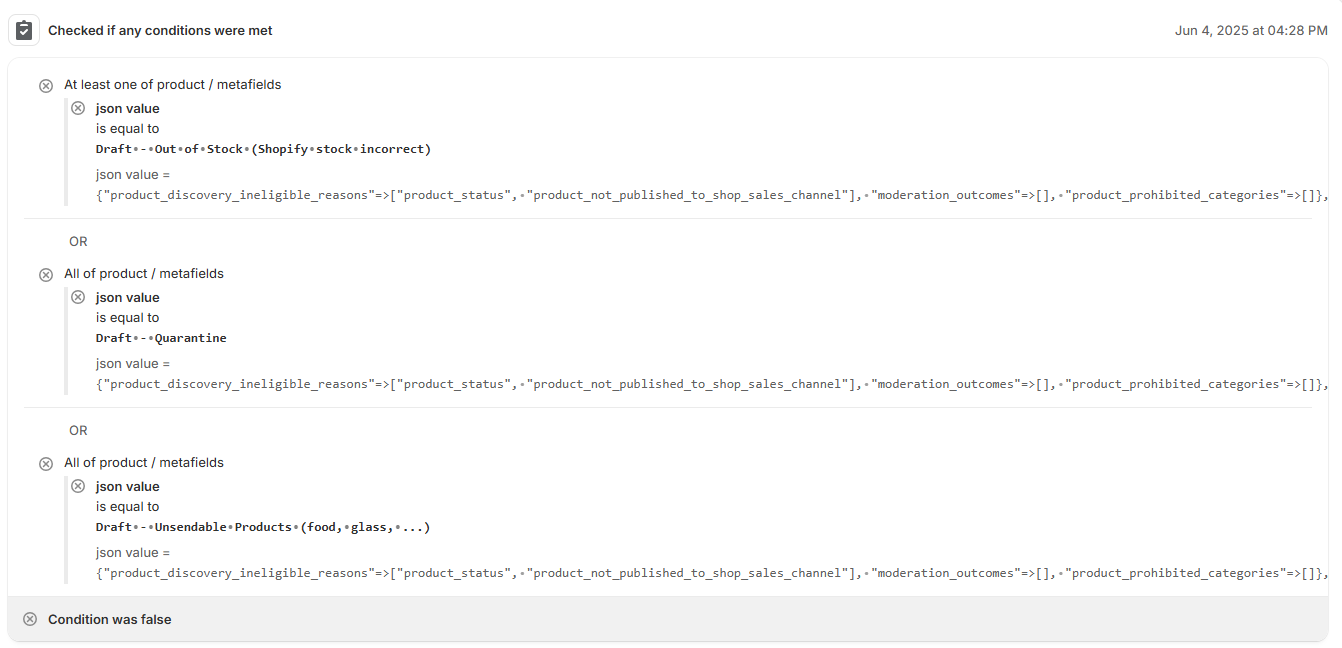Viewport: 1342px width, 648px height.
Task: Click the first 'OR' separator label
Action: 78,242
